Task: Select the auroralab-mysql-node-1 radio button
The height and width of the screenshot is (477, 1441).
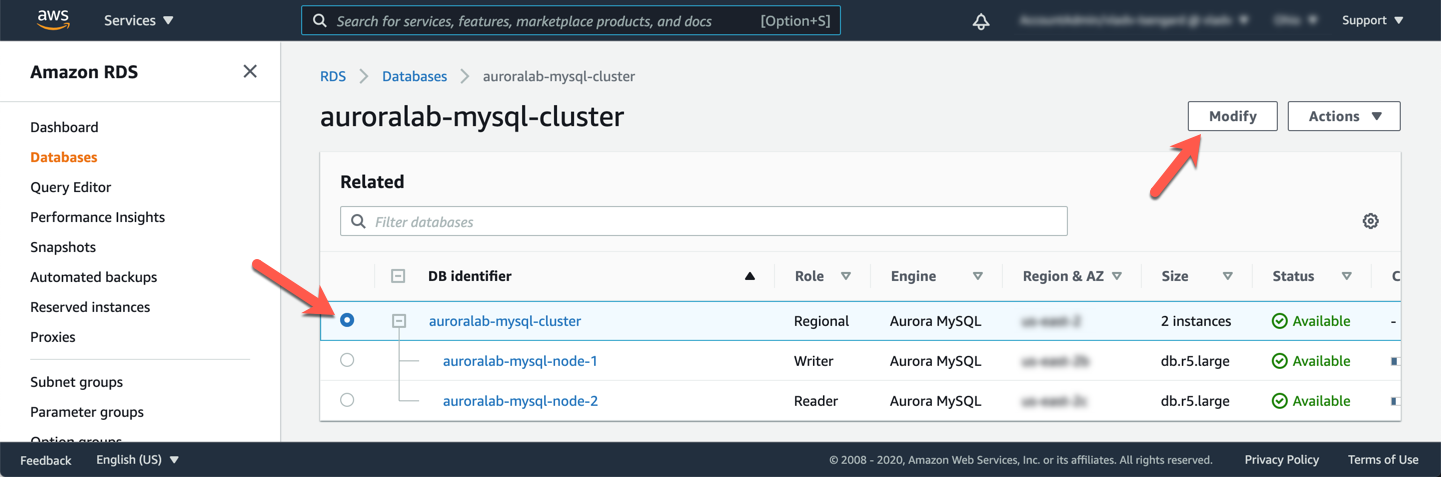Action: click(x=347, y=360)
